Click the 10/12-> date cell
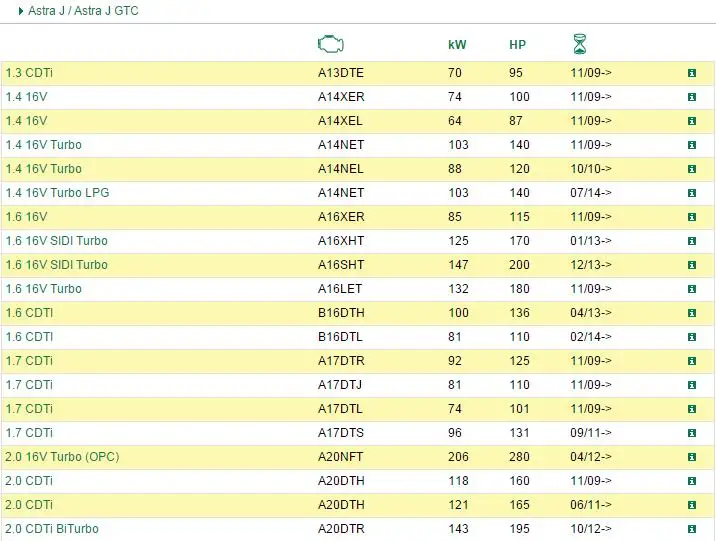Viewport: 716px width, 541px height. (590, 529)
